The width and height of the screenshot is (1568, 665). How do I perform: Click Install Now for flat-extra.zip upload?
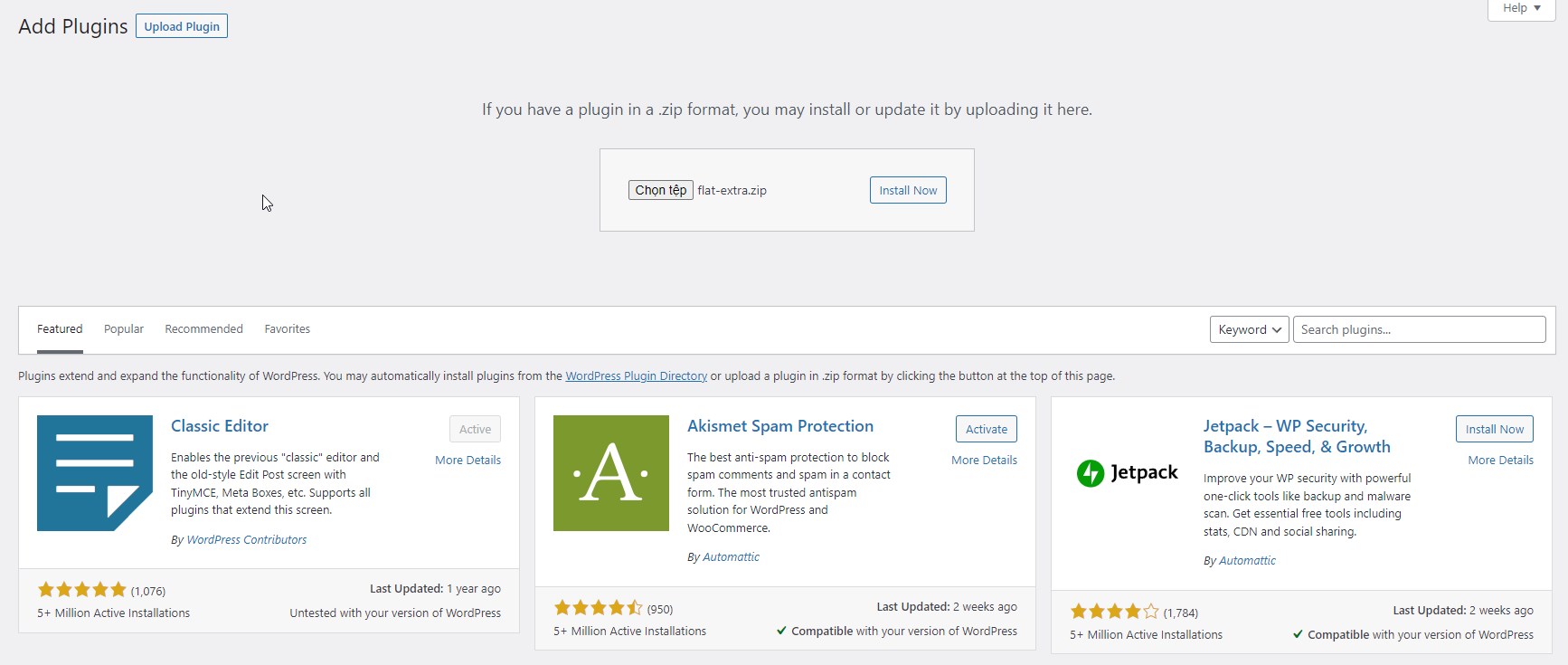(x=908, y=190)
